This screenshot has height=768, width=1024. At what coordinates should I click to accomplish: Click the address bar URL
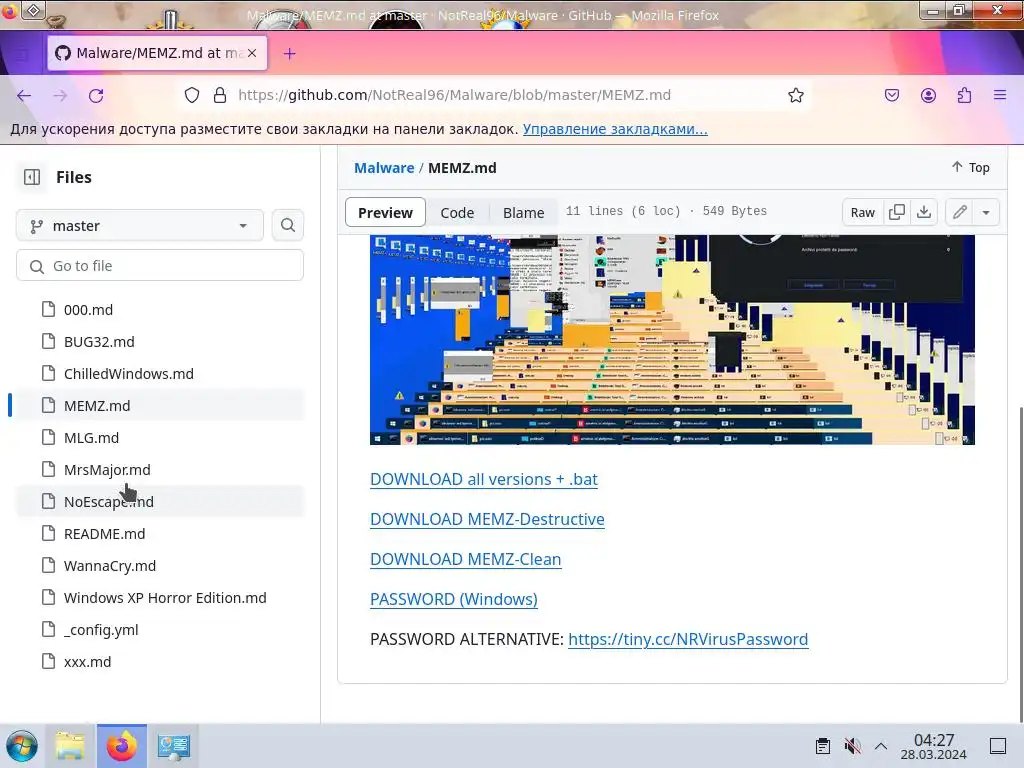click(x=454, y=95)
